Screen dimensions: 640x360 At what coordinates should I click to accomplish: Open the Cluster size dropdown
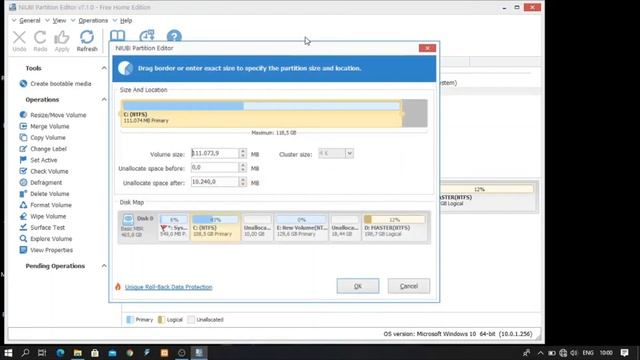click(349, 153)
